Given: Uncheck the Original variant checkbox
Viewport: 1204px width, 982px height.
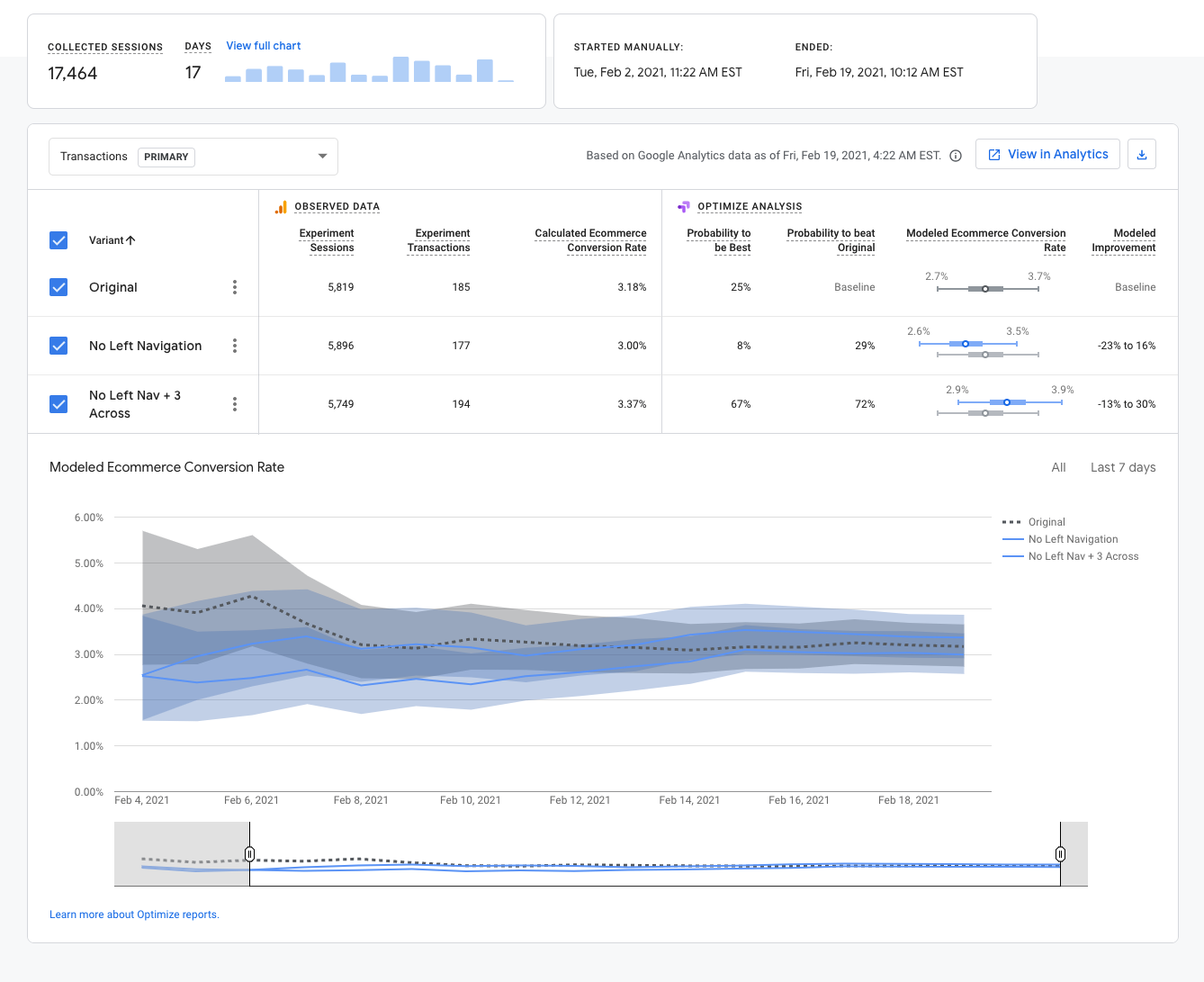Looking at the screenshot, I should [x=58, y=287].
